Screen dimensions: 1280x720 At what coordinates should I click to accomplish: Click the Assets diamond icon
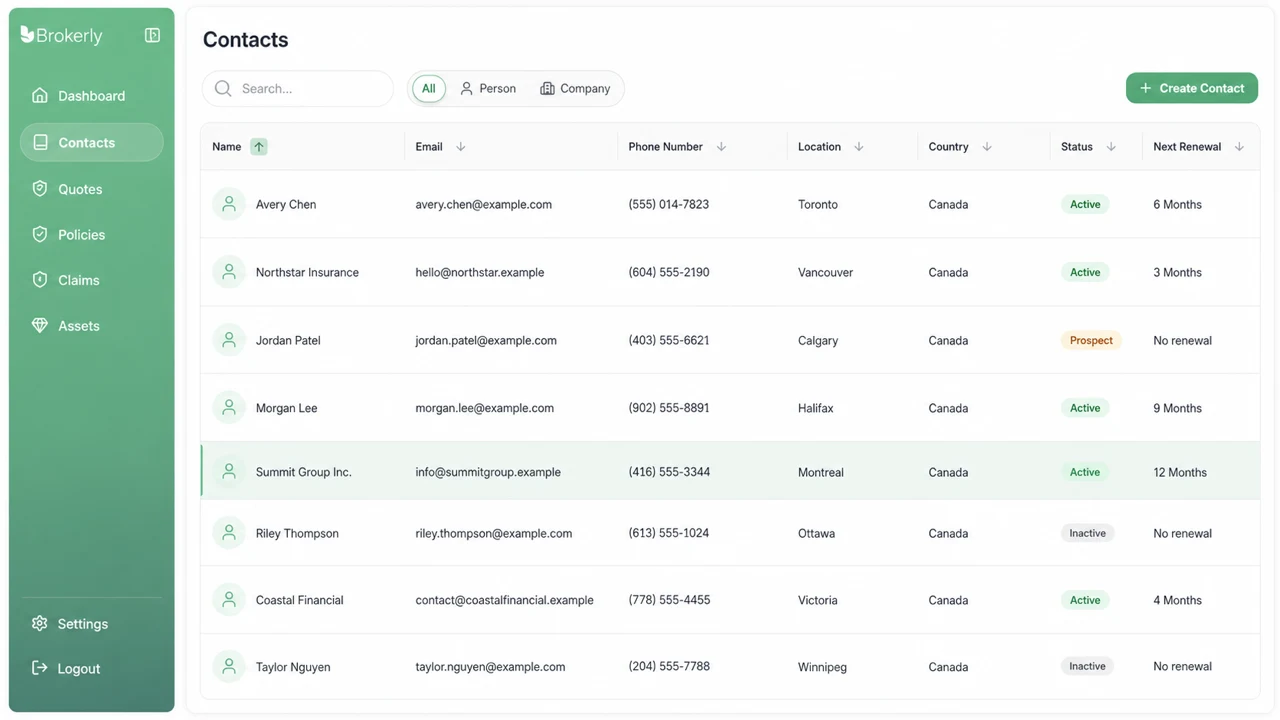[x=40, y=326]
